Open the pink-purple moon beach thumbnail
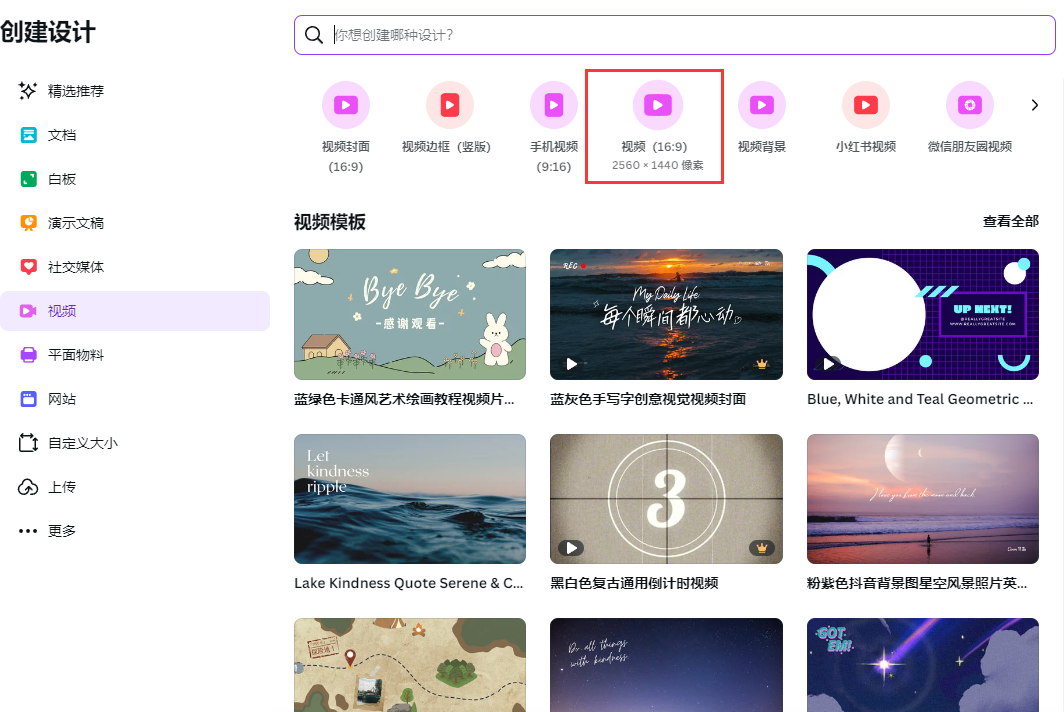Image resolution: width=1064 pixels, height=712 pixels. tap(923, 499)
